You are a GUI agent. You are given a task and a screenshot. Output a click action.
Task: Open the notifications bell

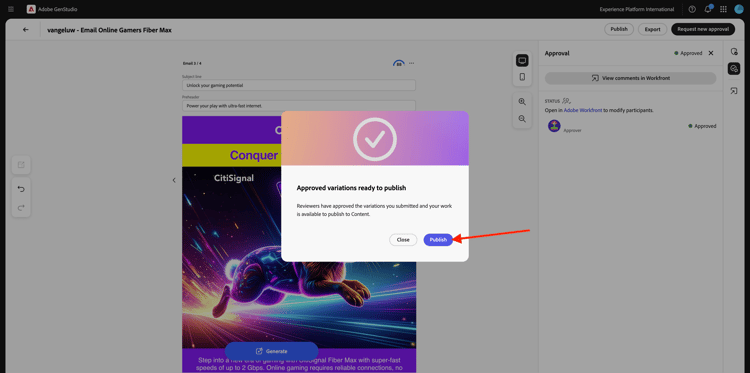(708, 9)
